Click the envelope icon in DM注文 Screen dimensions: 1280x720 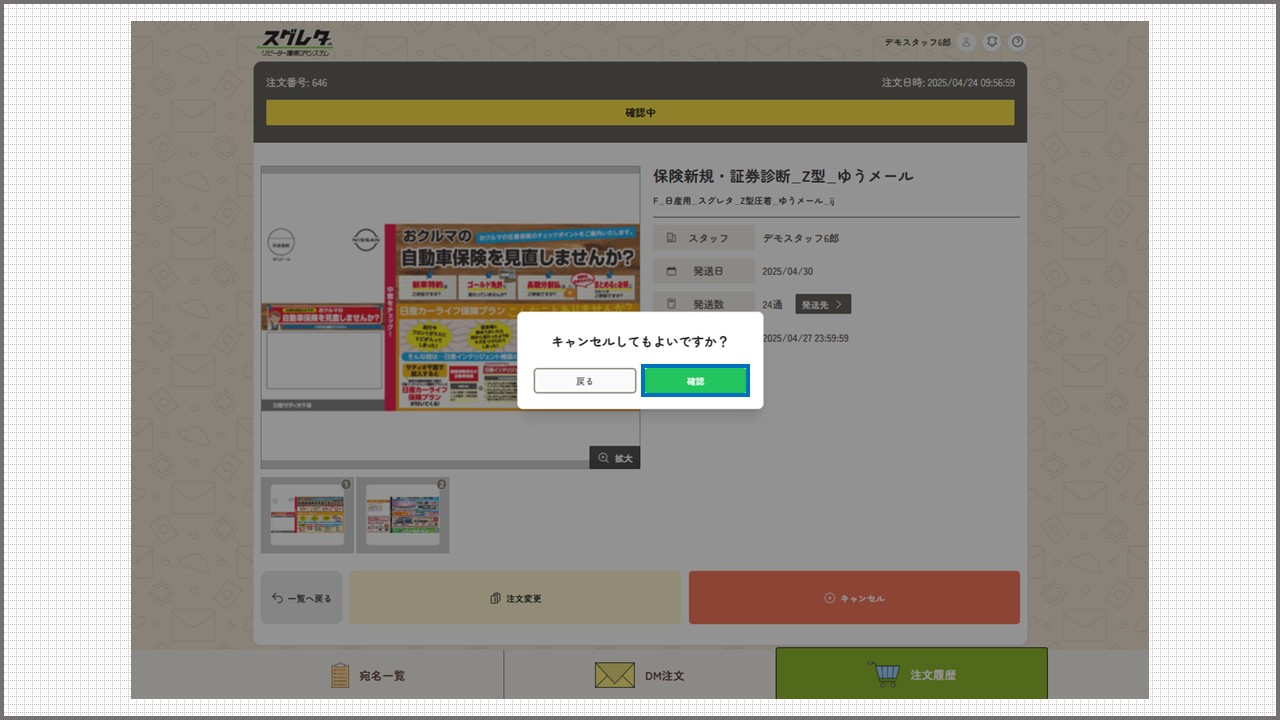point(614,675)
